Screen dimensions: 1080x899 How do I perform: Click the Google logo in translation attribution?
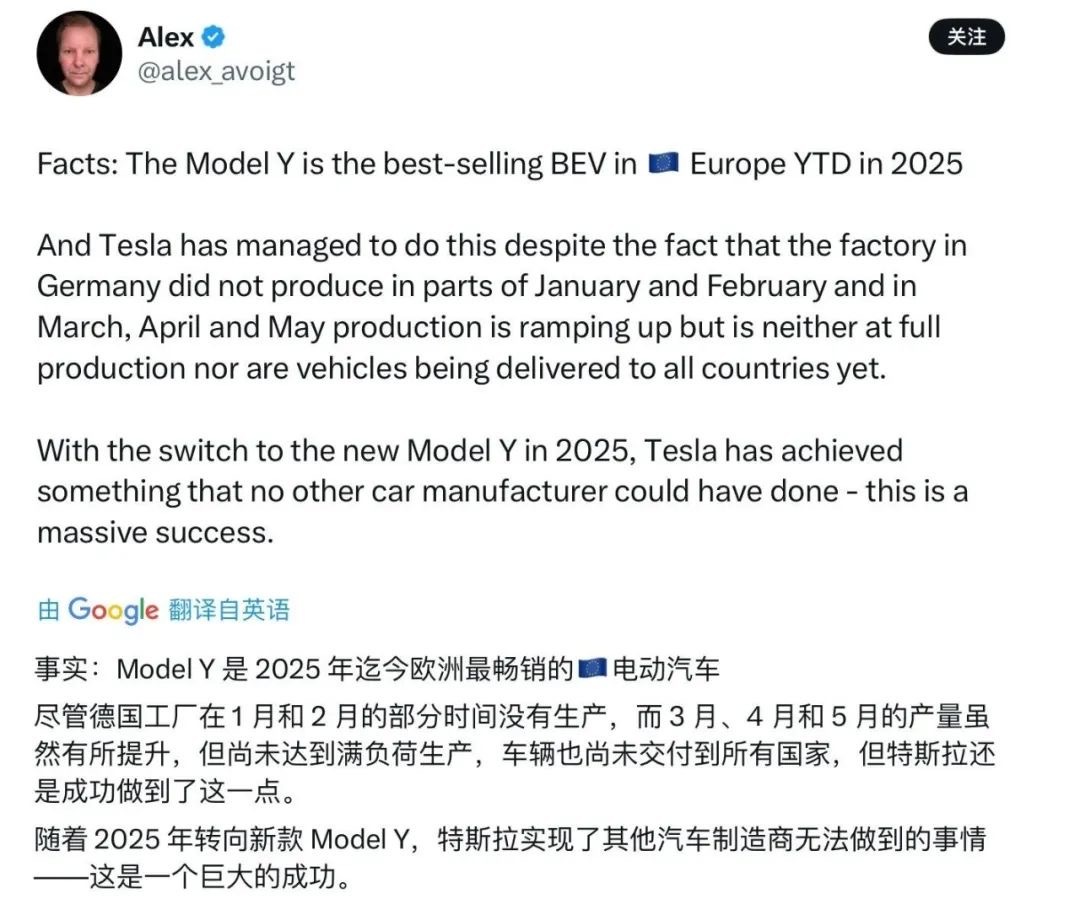pyautogui.click(x=114, y=610)
